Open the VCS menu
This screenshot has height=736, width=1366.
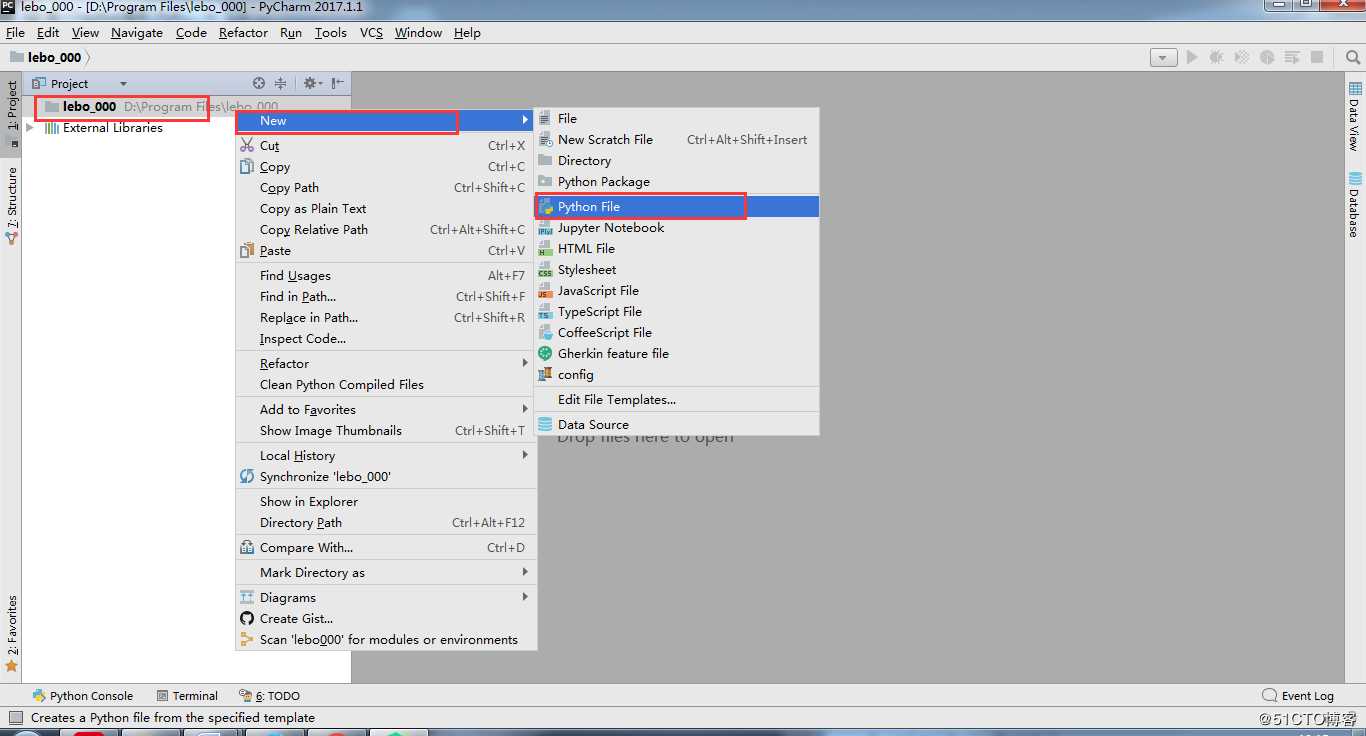tap(371, 32)
